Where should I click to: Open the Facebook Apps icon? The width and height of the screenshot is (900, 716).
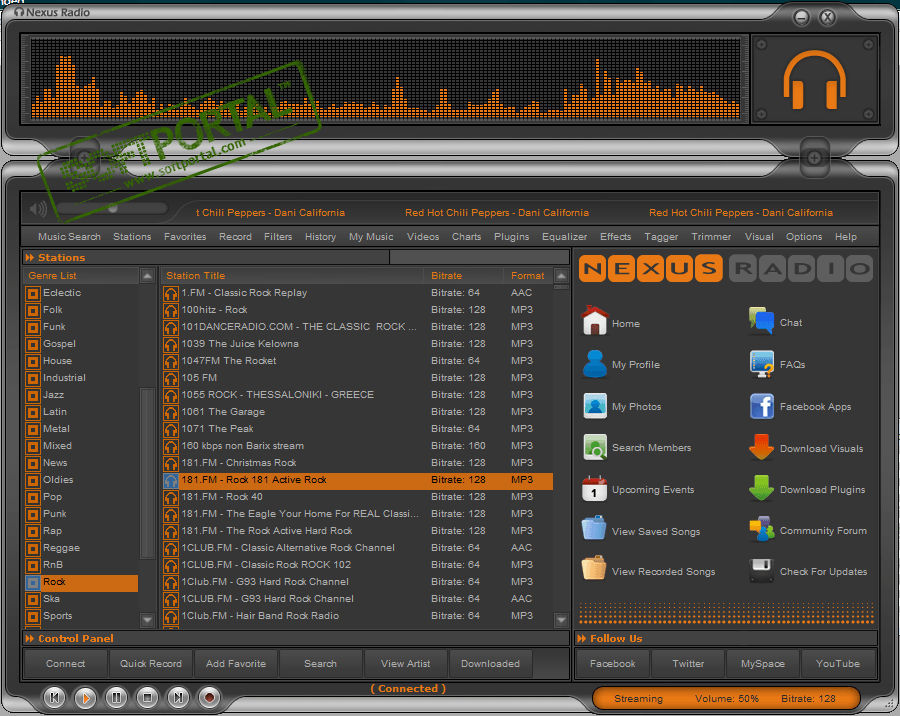[762, 407]
